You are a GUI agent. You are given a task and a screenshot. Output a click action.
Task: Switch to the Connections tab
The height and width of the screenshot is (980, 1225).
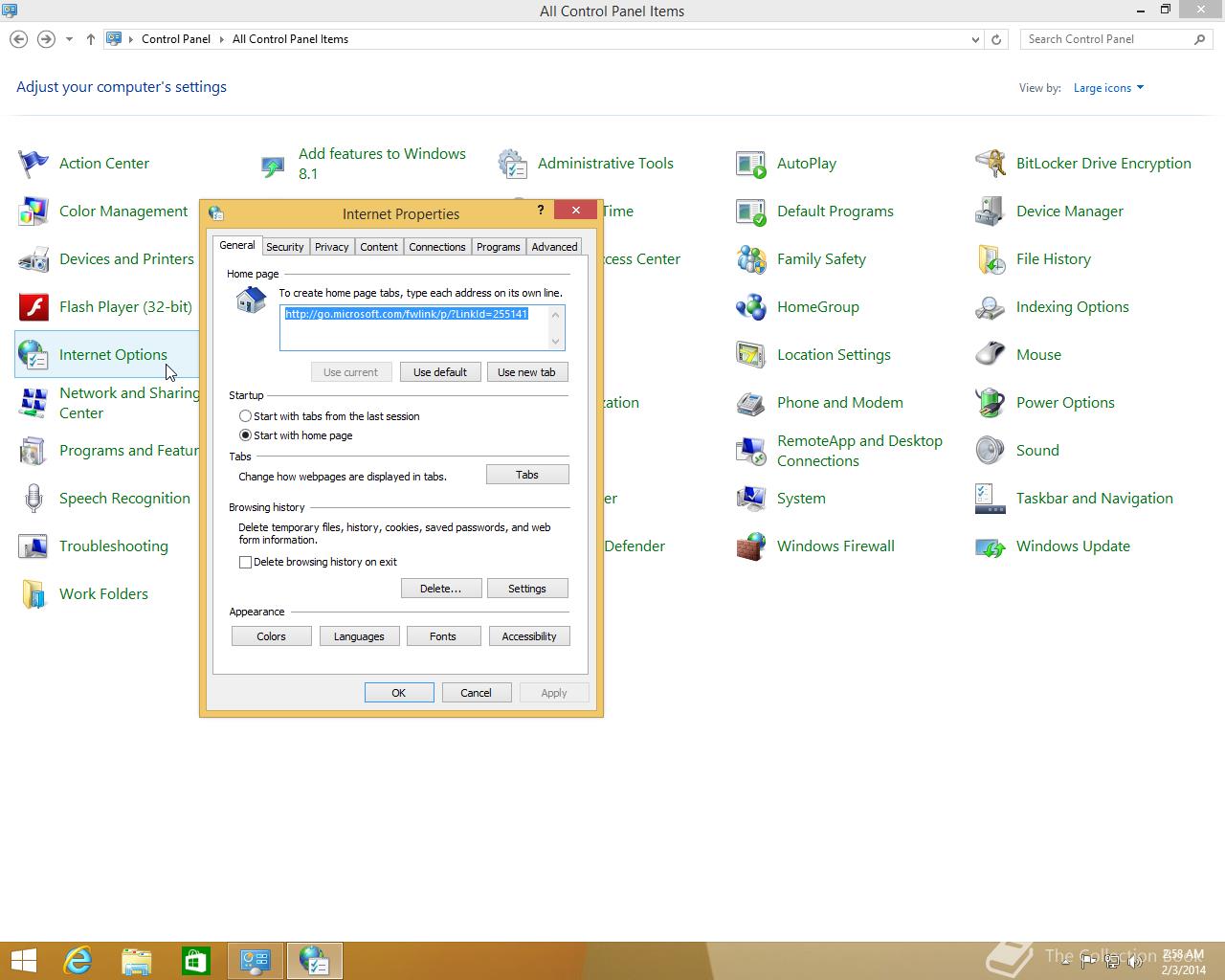[436, 247]
